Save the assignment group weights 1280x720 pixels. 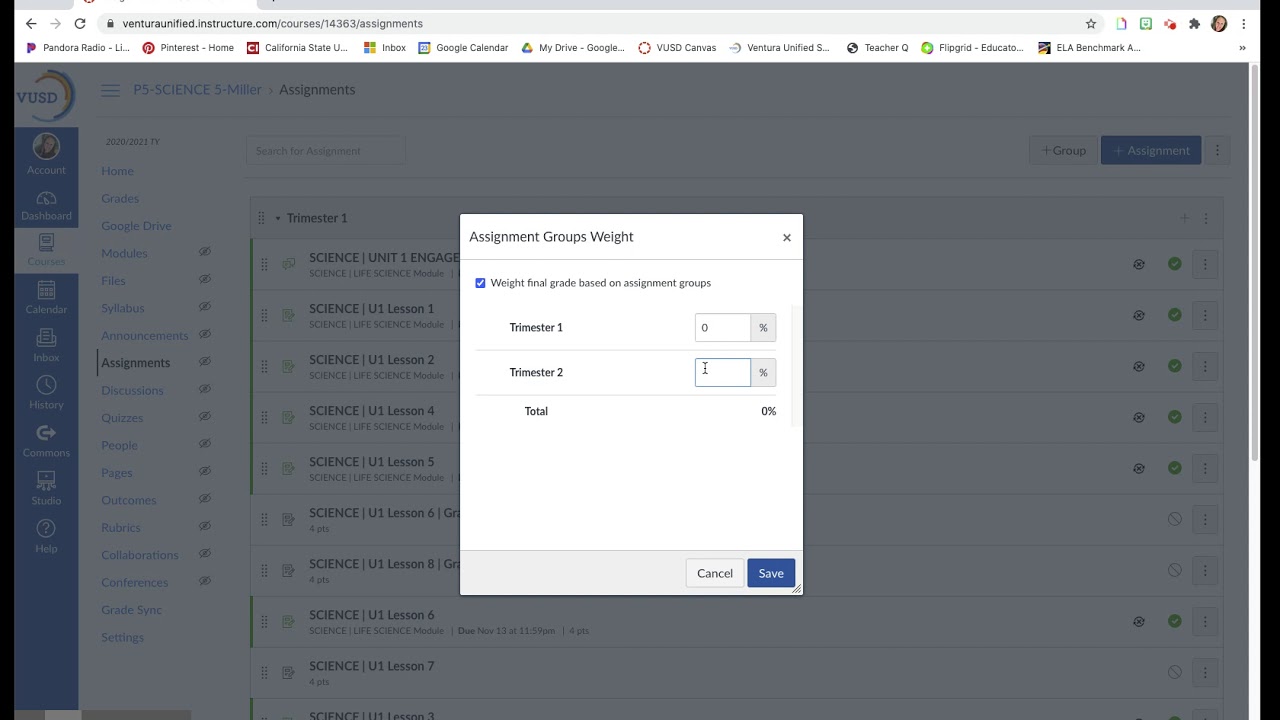click(771, 573)
